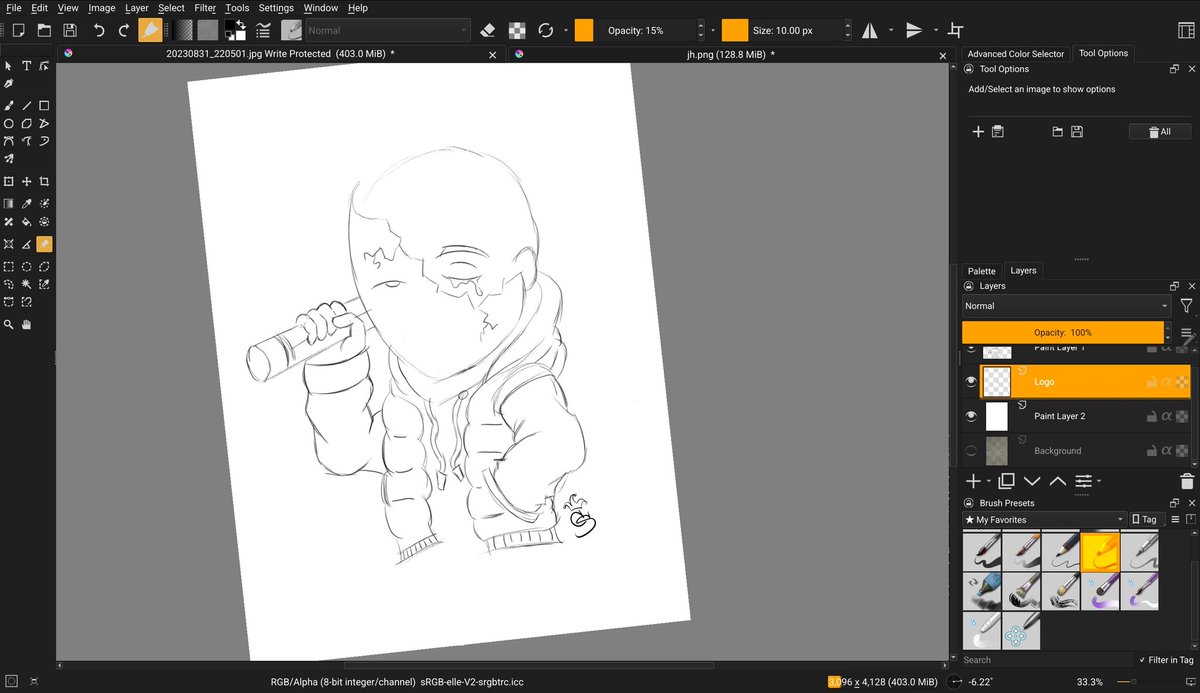Hide the Logo layer

pos(971,382)
